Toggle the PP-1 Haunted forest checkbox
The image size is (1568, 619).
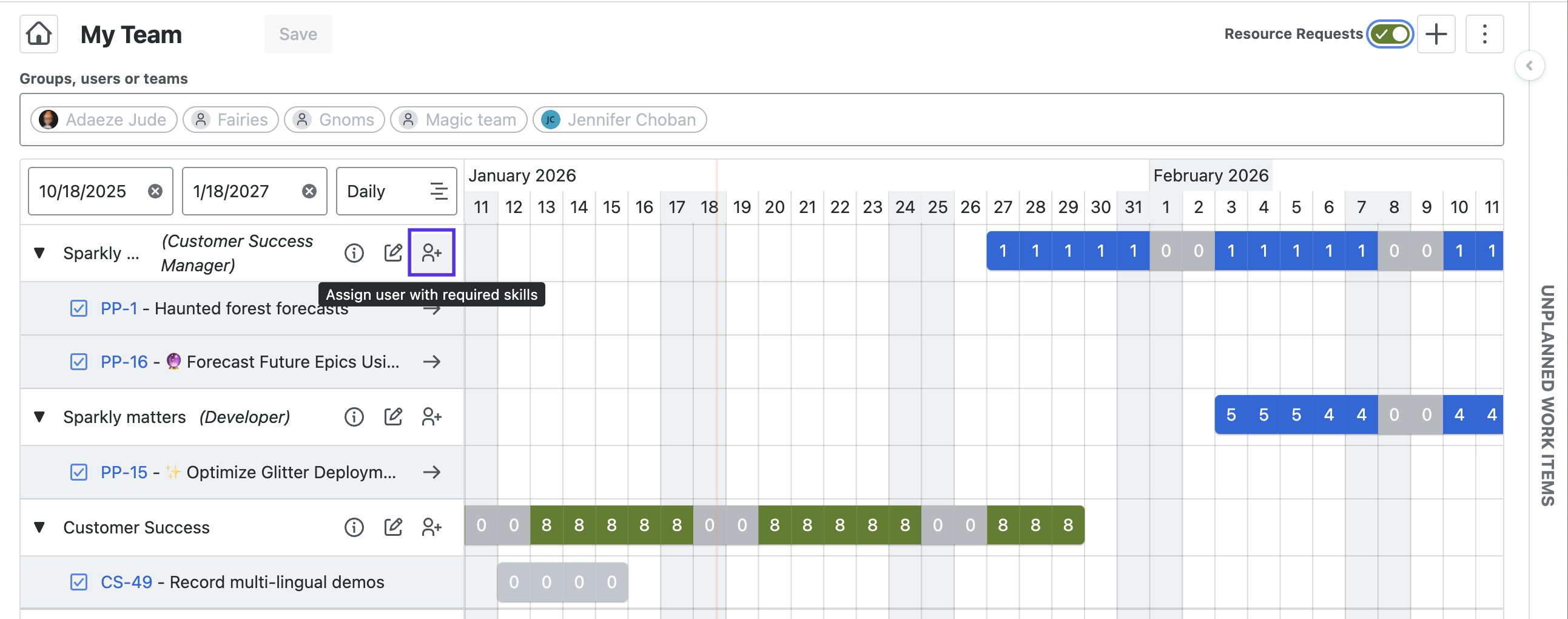tap(78, 308)
